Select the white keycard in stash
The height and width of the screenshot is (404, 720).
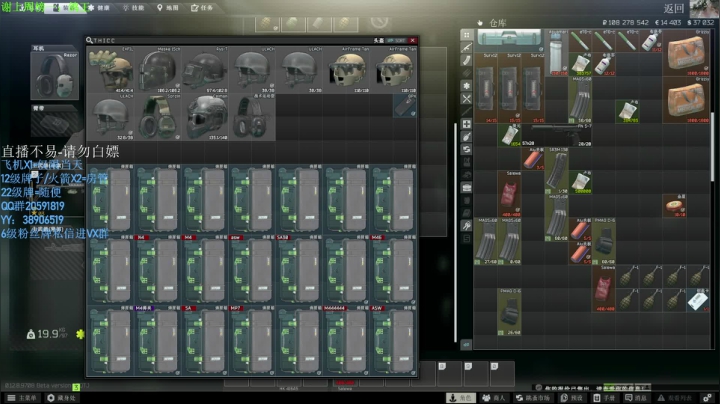pyautogui.click(x=698, y=300)
